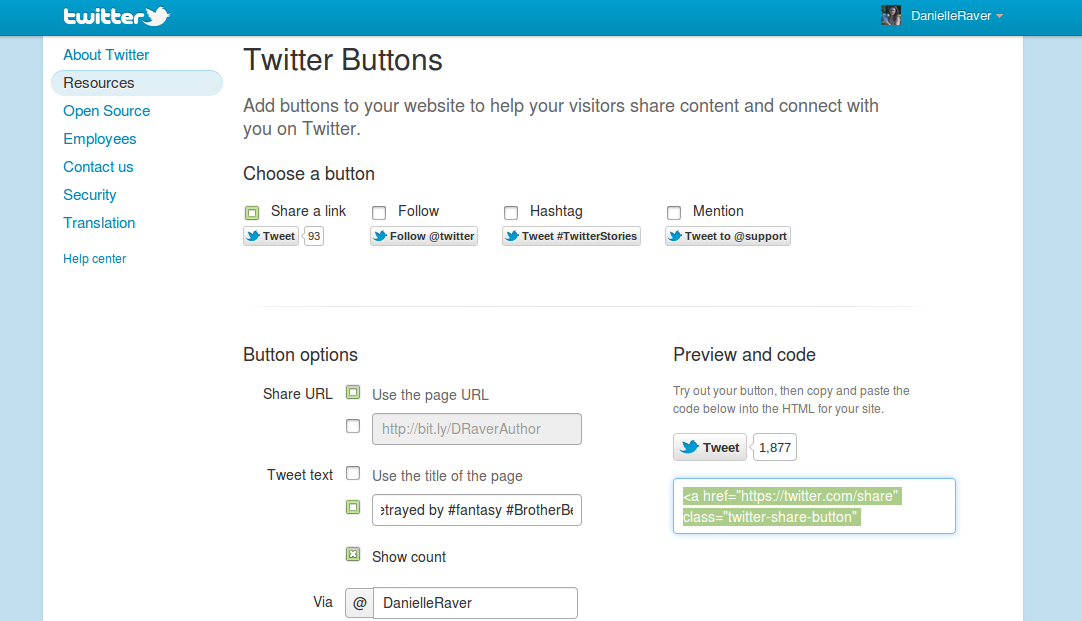The height and width of the screenshot is (621, 1082).
Task: Click the Tweet to @support sample button
Action: [728, 236]
